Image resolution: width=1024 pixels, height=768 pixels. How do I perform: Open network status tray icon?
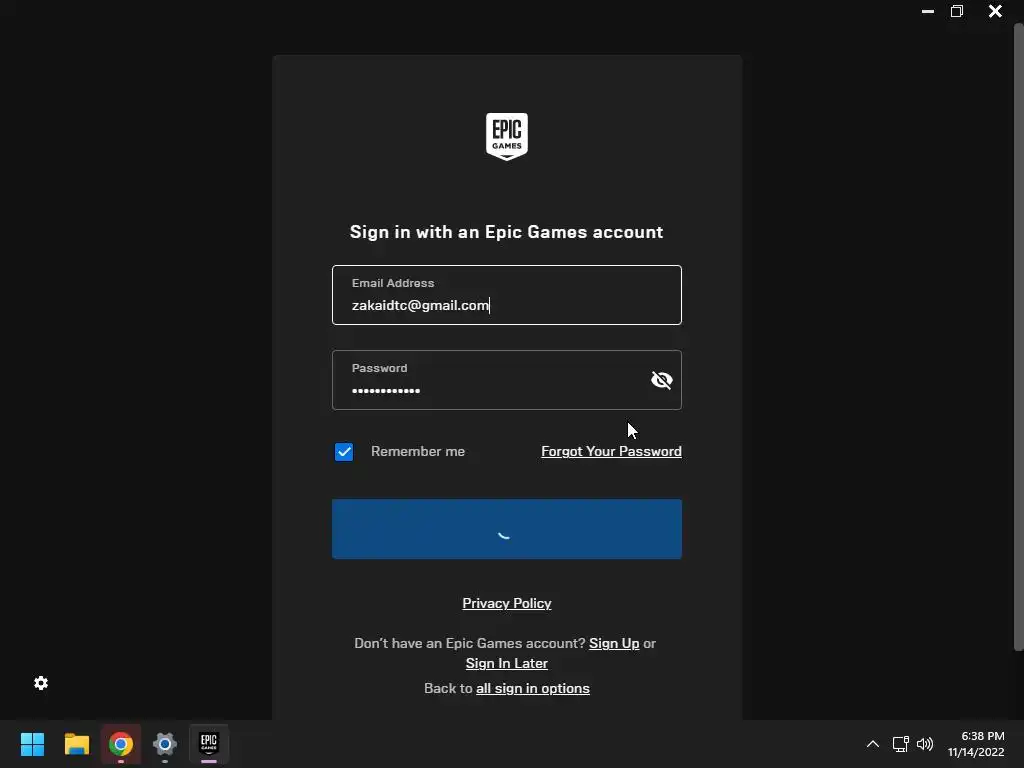click(x=901, y=744)
